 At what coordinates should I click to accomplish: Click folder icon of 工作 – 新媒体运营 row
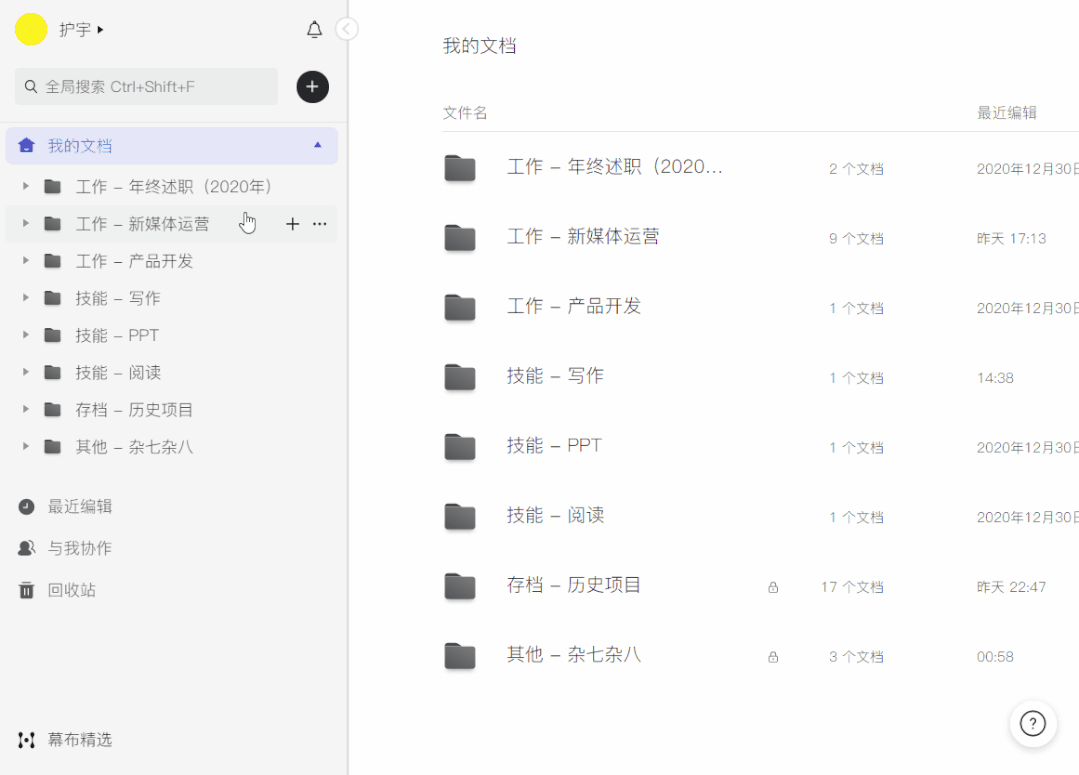(460, 237)
